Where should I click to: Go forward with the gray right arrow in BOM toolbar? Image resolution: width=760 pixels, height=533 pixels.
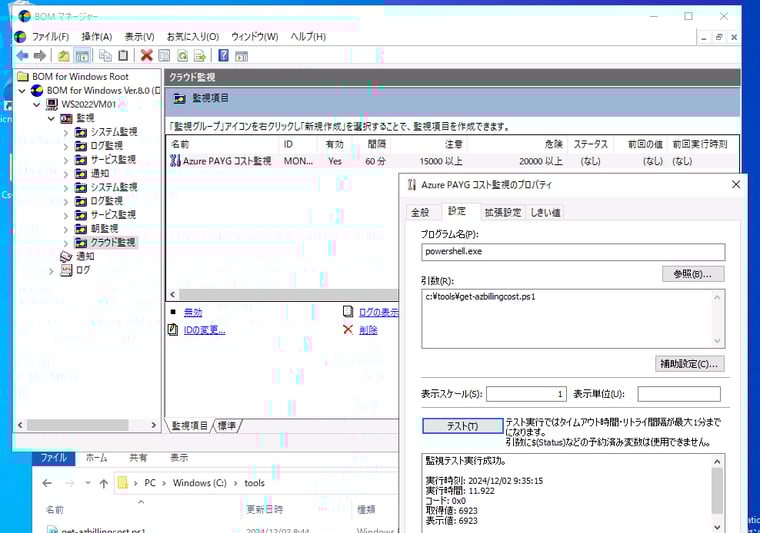tap(40, 56)
